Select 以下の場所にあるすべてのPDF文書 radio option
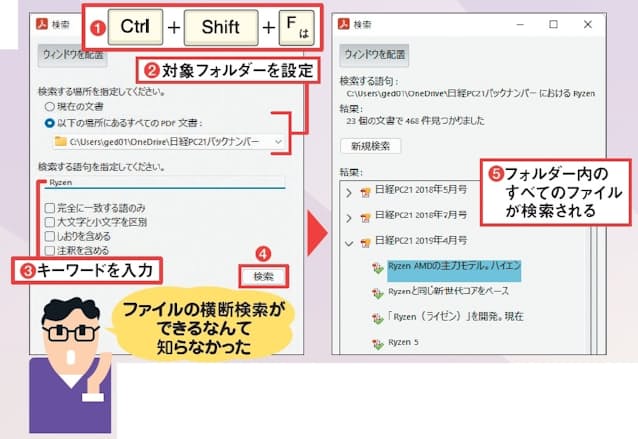638x439 pixels. 49,123
